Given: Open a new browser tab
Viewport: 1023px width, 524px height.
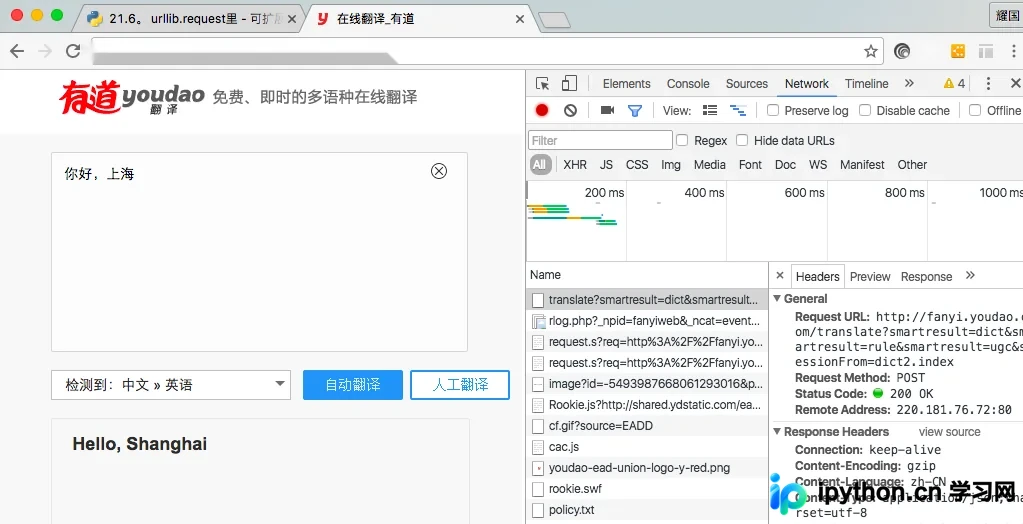Looking at the screenshot, I should pyautogui.click(x=554, y=20).
